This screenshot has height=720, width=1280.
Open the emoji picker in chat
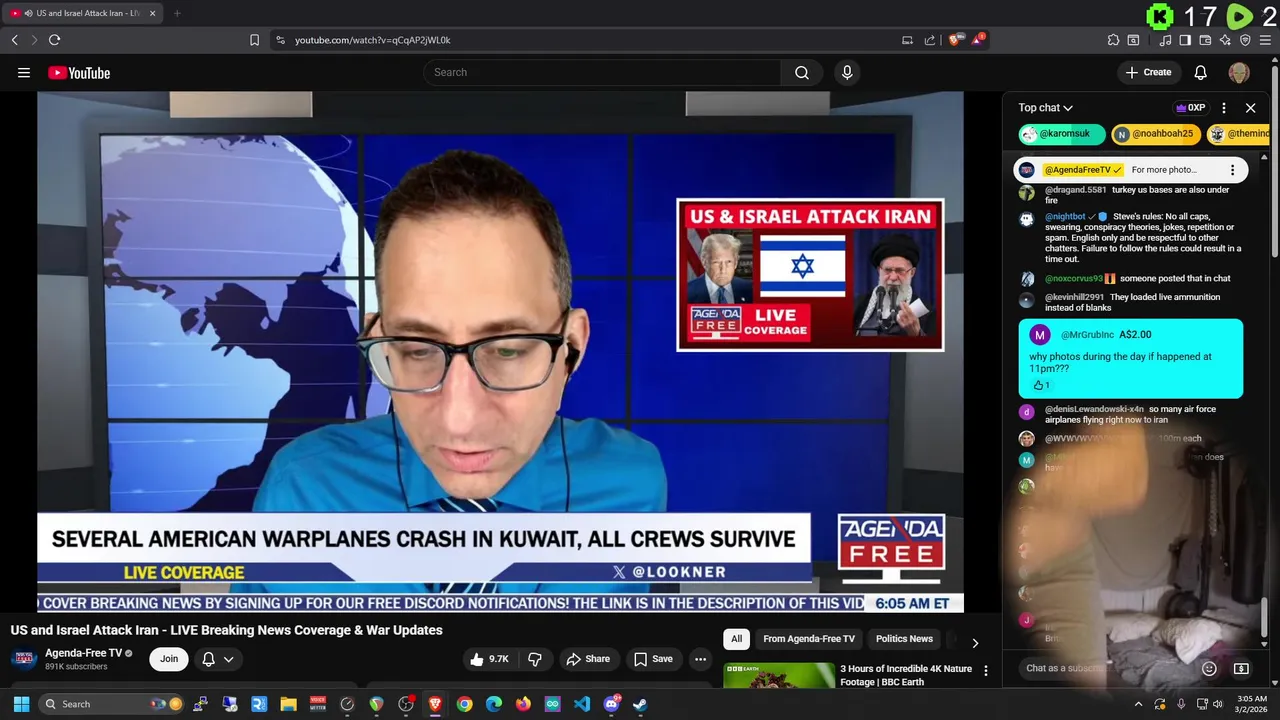click(x=1209, y=668)
